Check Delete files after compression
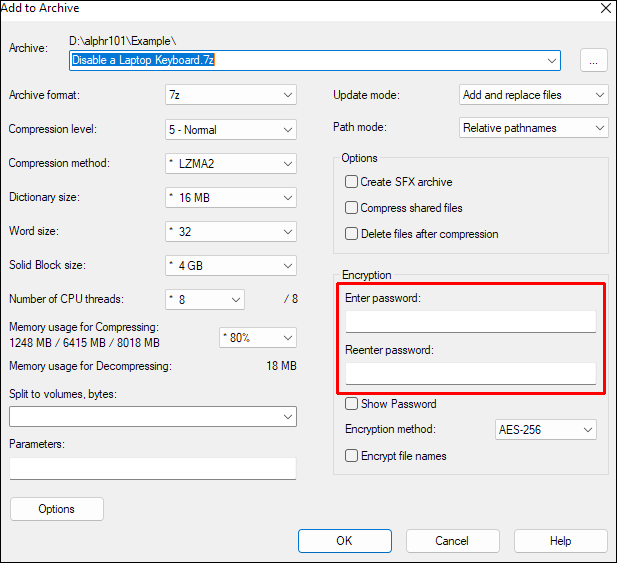The width and height of the screenshot is (617, 563). pos(352,234)
